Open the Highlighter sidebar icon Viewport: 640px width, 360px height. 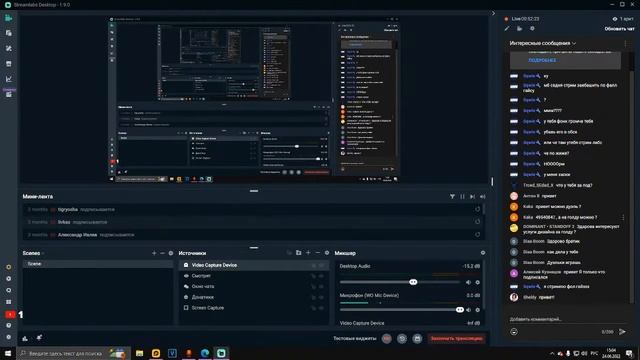click(x=9, y=93)
